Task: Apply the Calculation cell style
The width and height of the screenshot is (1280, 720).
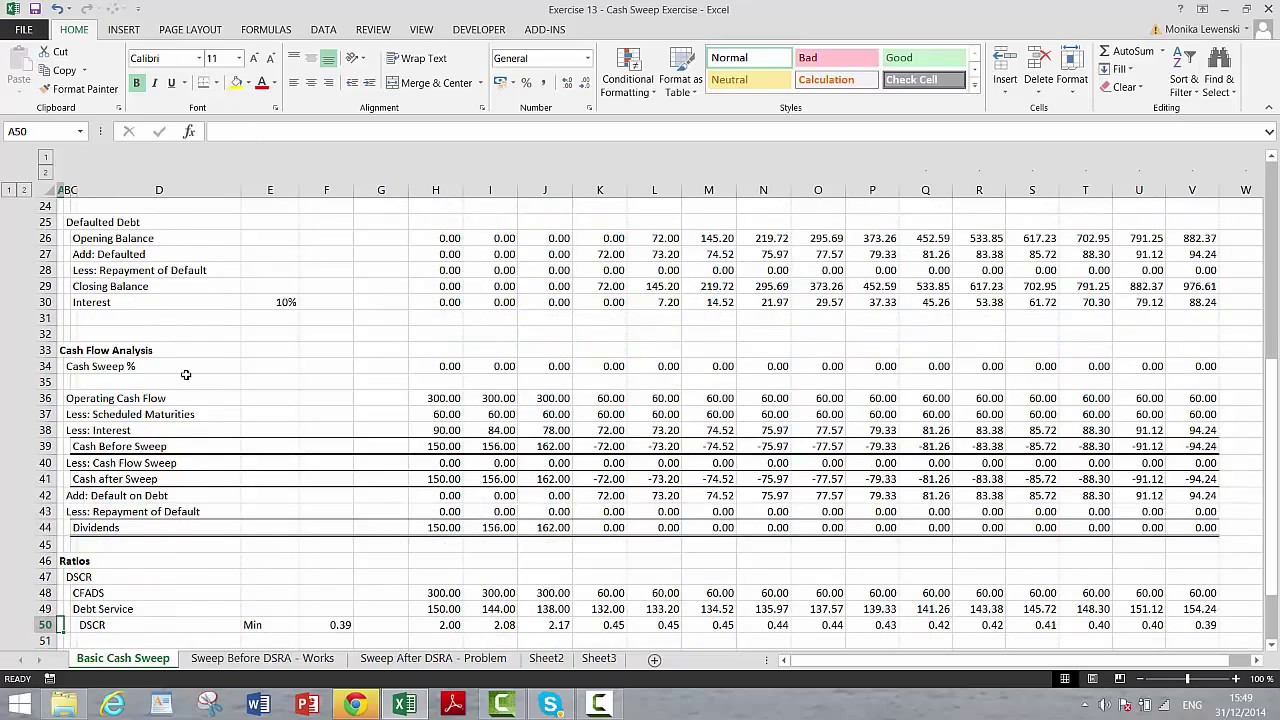Action: pos(836,80)
